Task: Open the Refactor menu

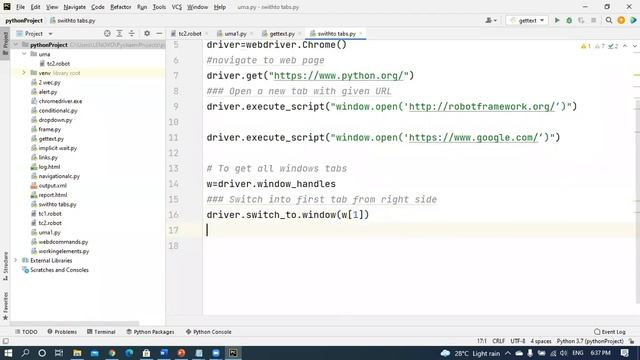Action: (120, 7)
